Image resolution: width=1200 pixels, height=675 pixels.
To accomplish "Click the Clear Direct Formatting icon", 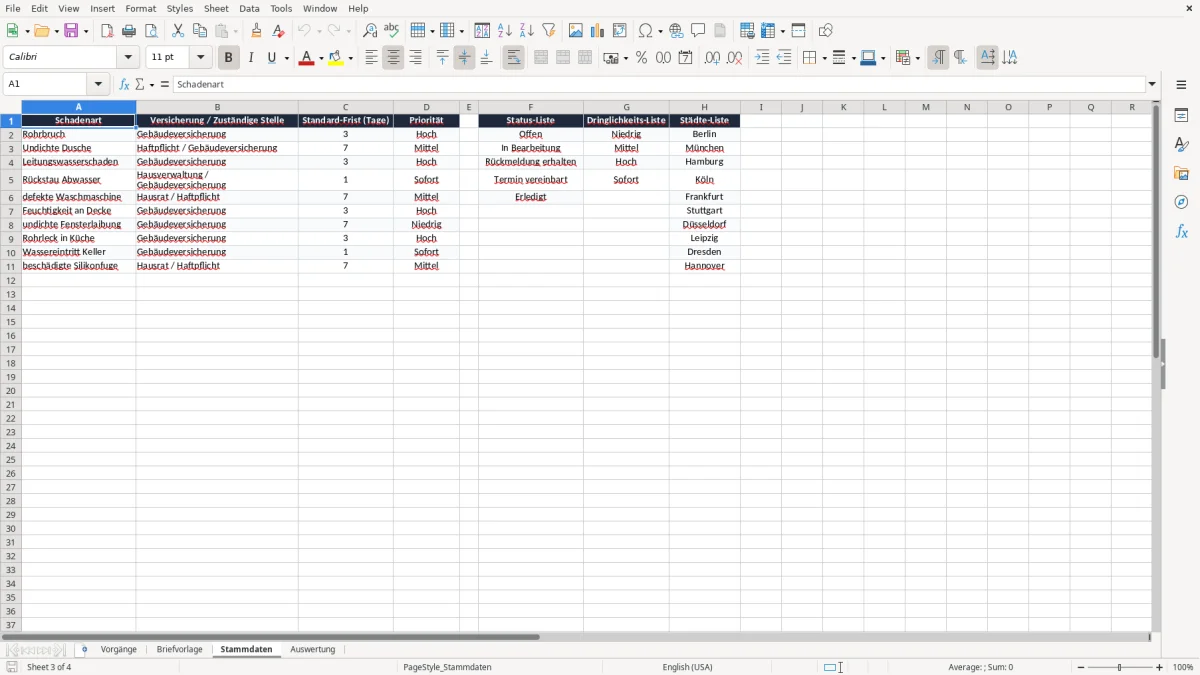I will click(x=279, y=31).
